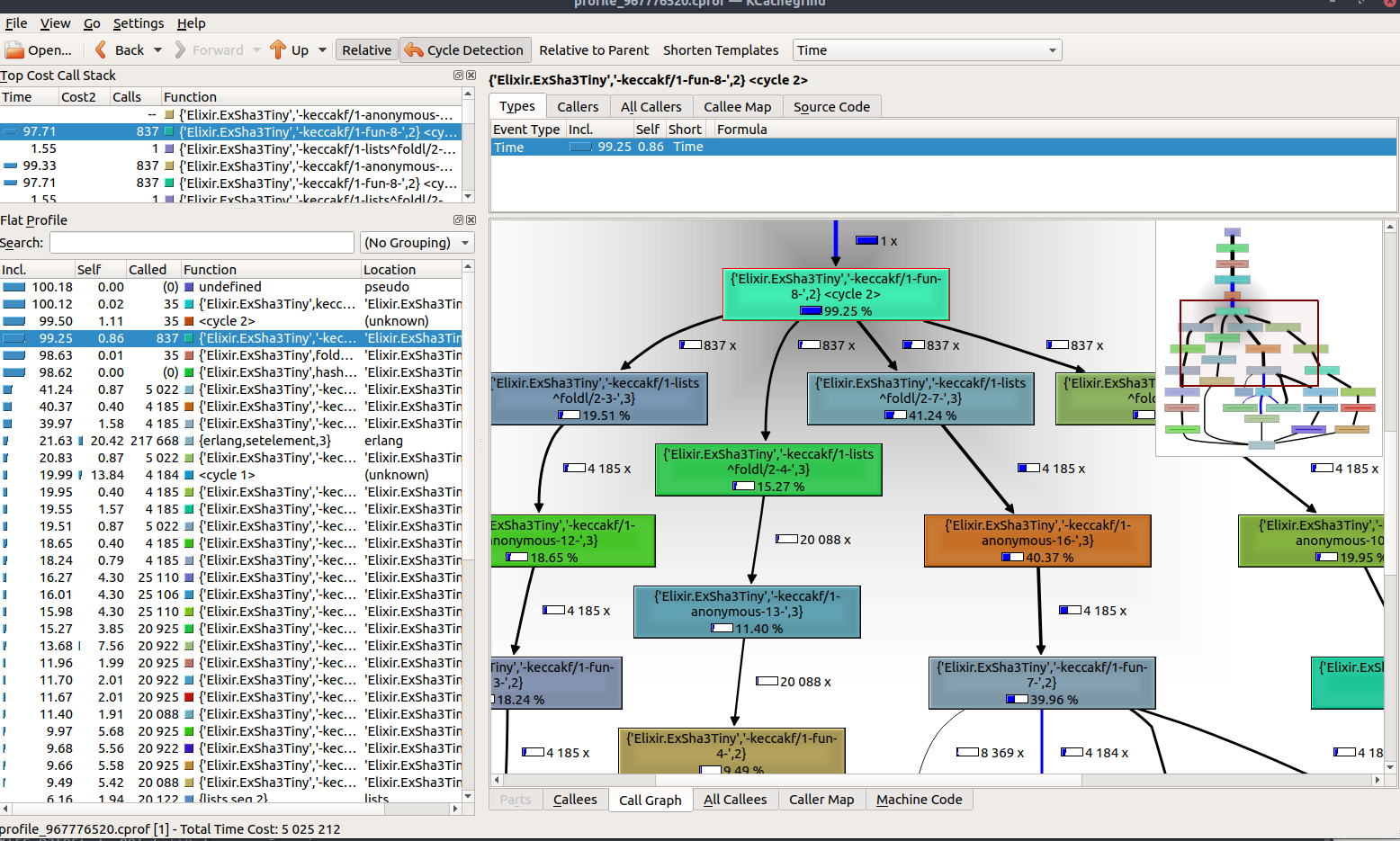Viewport: 1400px width, 841px height.
Task: Close the Flat Profile dock panel
Action: point(470,219)
